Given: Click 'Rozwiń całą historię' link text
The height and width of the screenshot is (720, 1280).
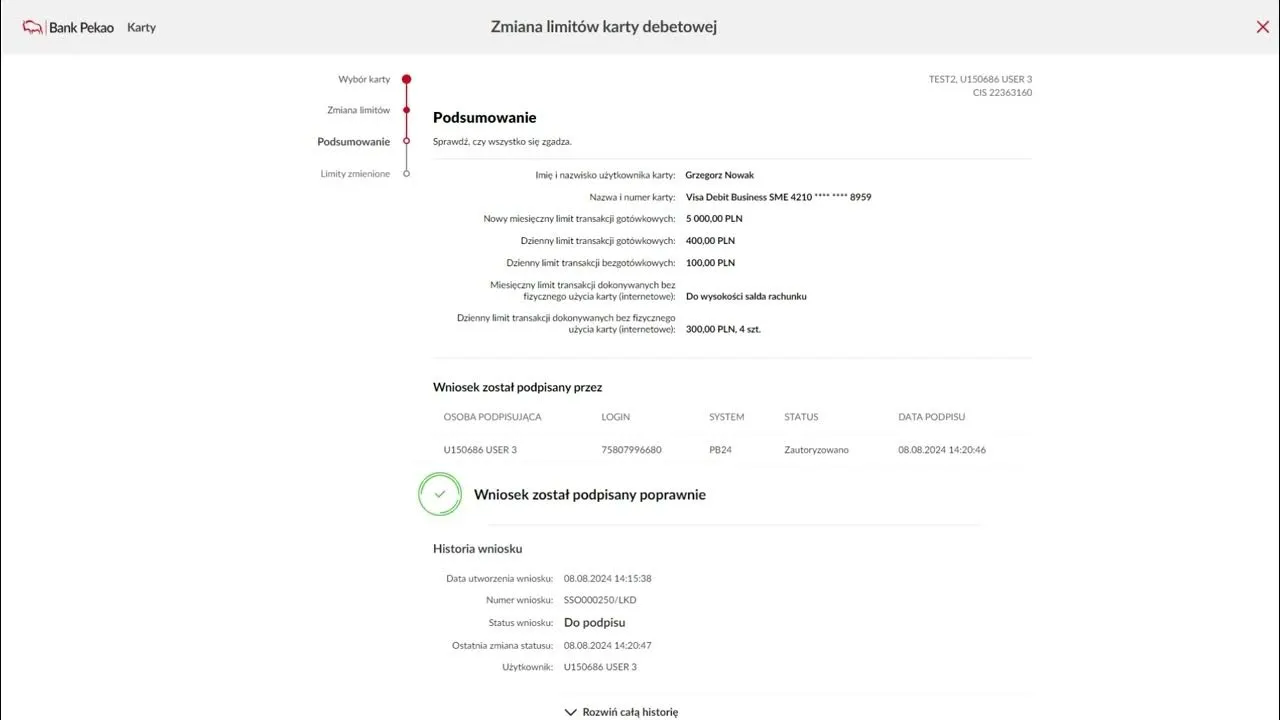Looking at the screenshot, I should 630,712.
